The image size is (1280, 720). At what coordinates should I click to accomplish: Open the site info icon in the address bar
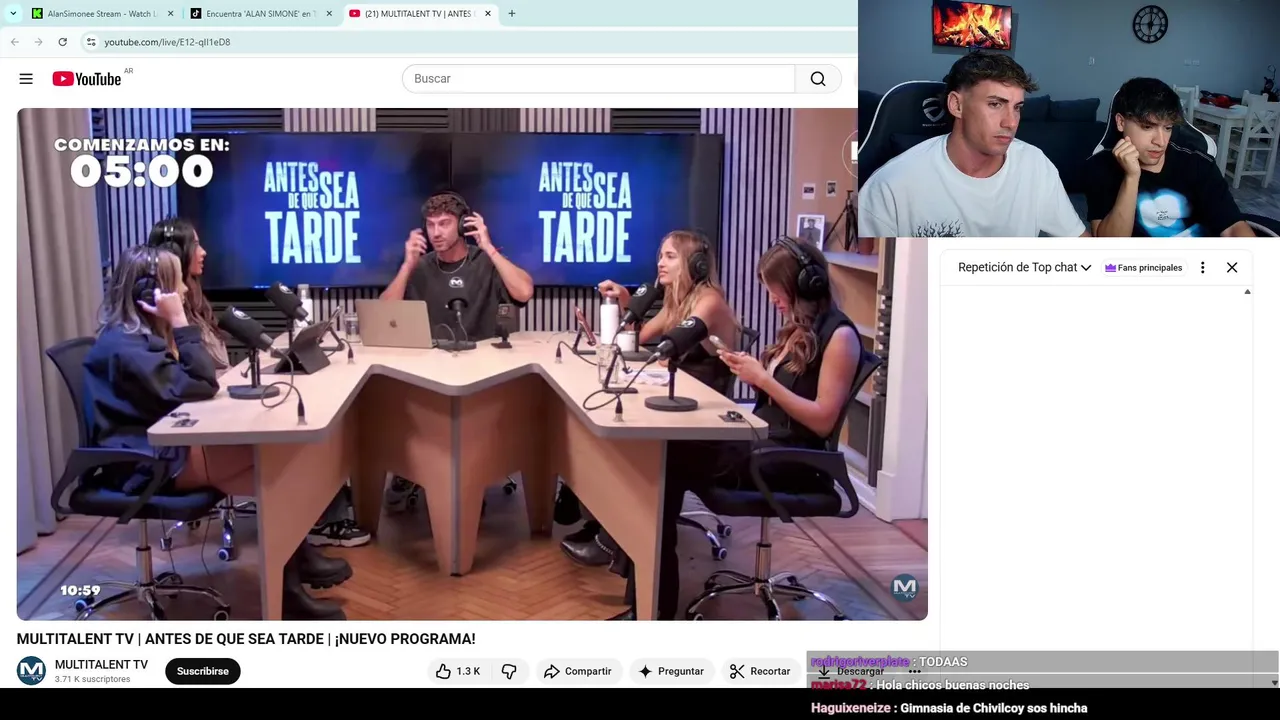(x=91, y=42)
